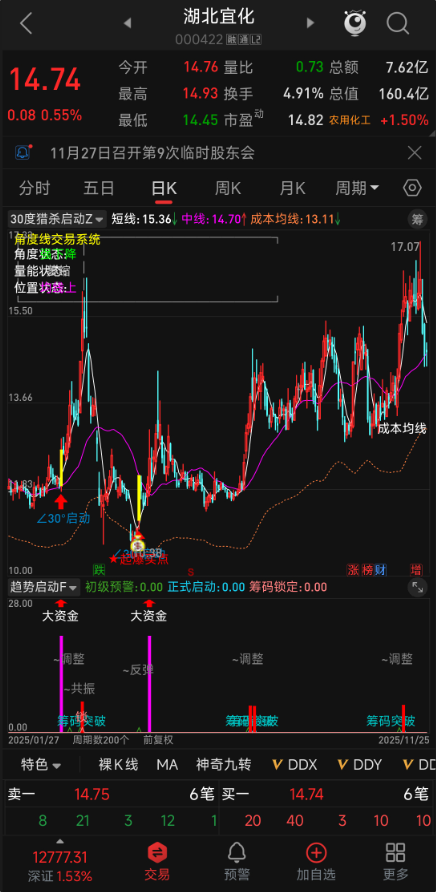
Task: Add stock via 加自选 plus icon
Action: click(x=316, y=861)
